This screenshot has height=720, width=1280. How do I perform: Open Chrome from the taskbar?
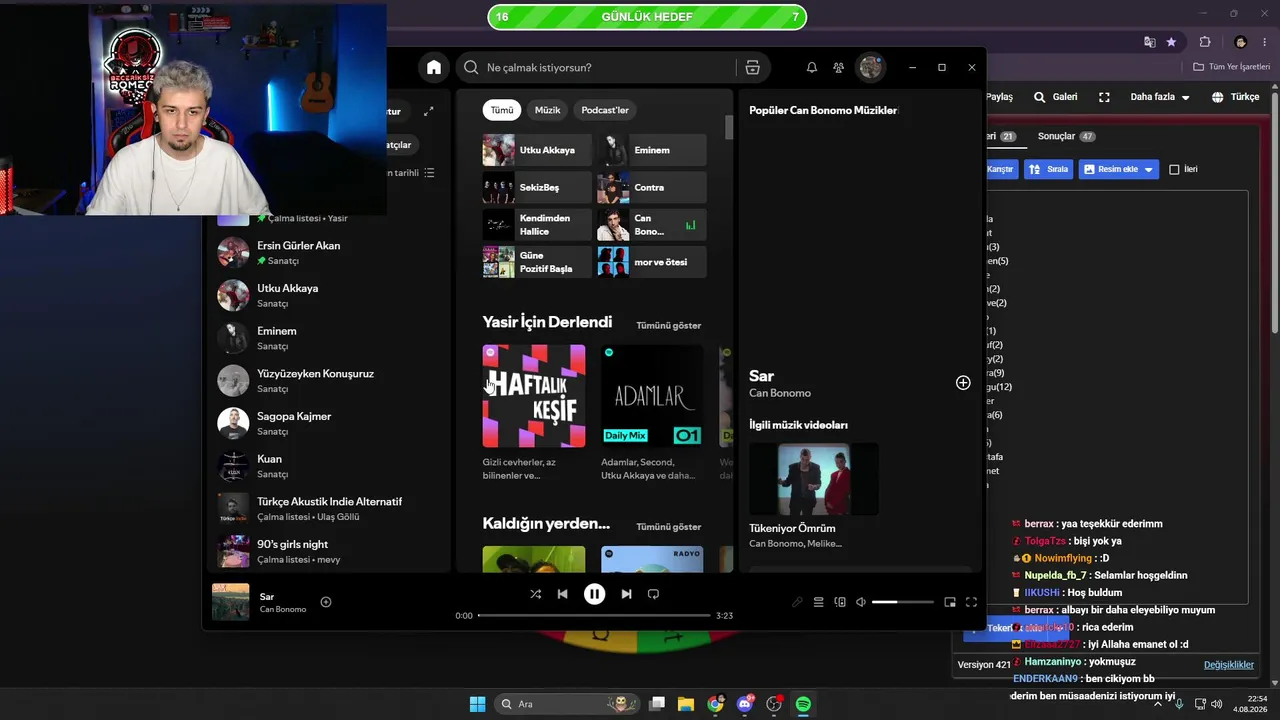(x=715, y=704)
